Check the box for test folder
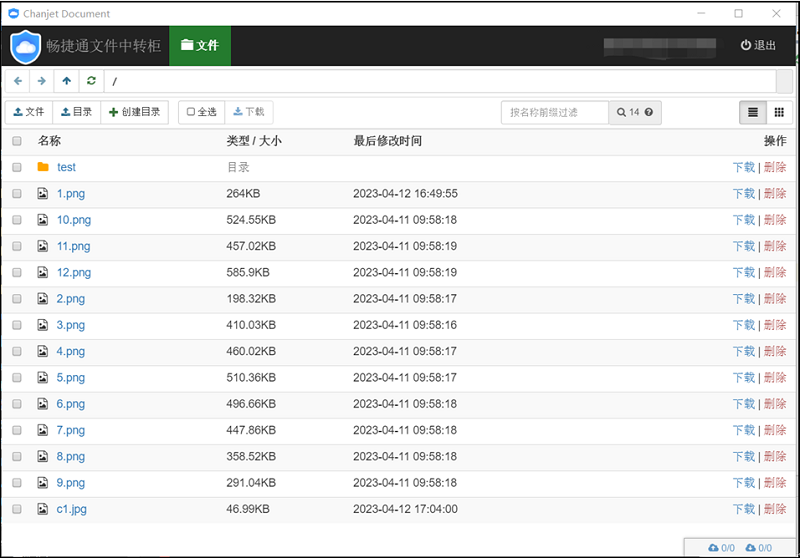This screenshot has width=800, height=558. pyautogui.click(x=17, y=167)
